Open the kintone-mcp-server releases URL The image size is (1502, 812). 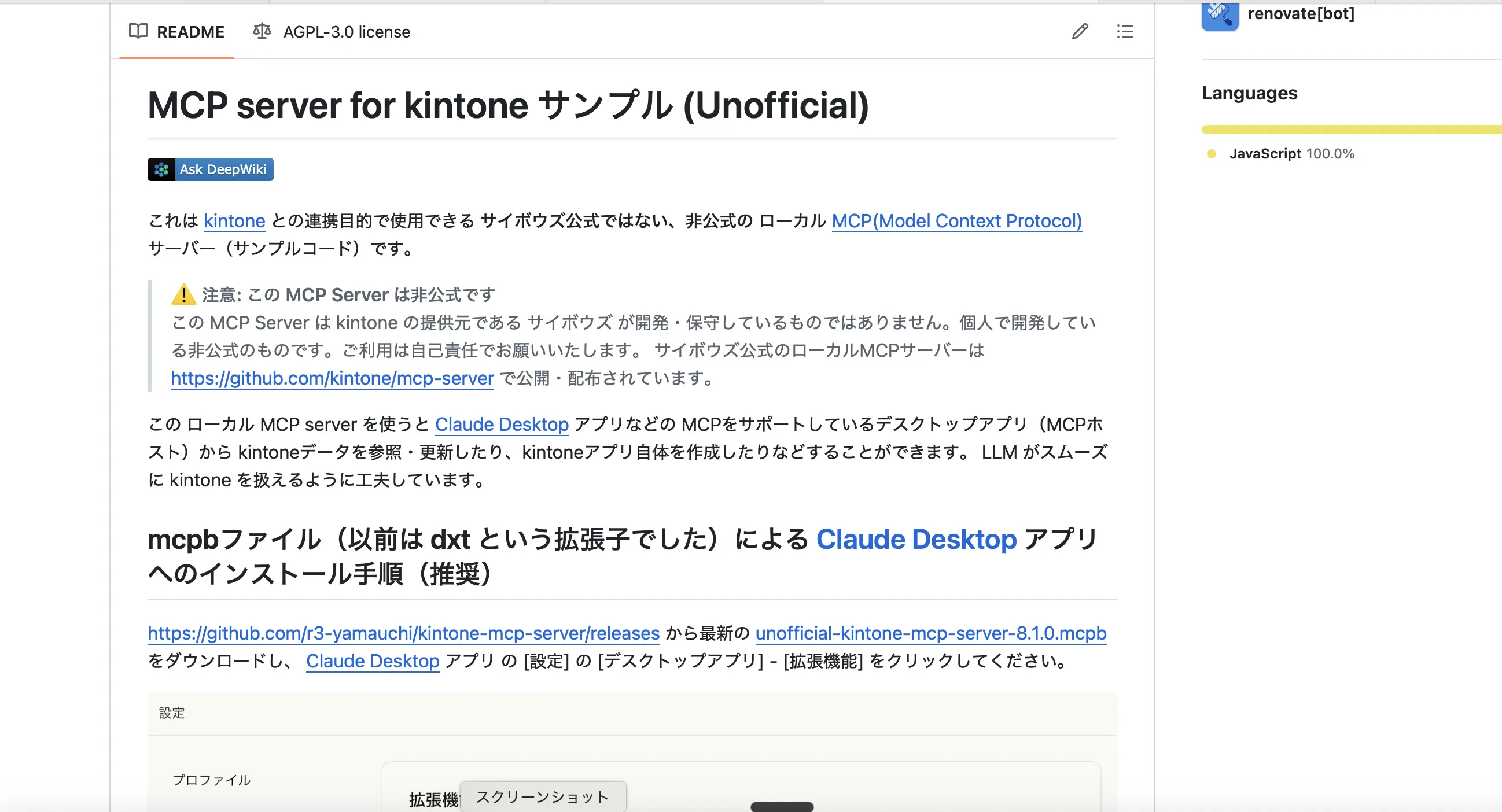point(403,633)
